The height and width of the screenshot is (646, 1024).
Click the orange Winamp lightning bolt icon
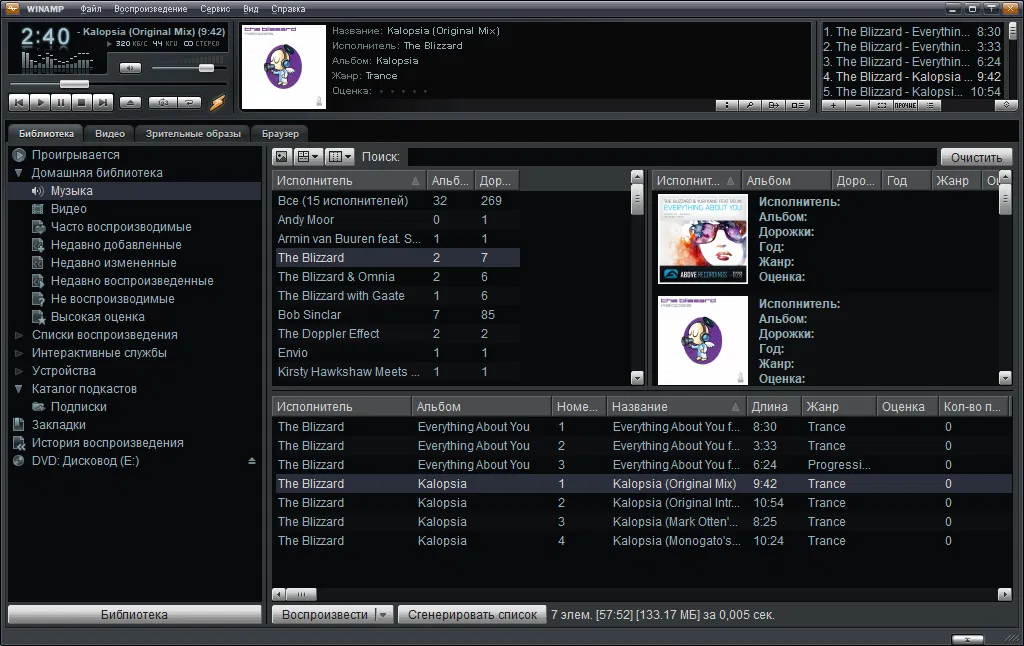point(217,103)
